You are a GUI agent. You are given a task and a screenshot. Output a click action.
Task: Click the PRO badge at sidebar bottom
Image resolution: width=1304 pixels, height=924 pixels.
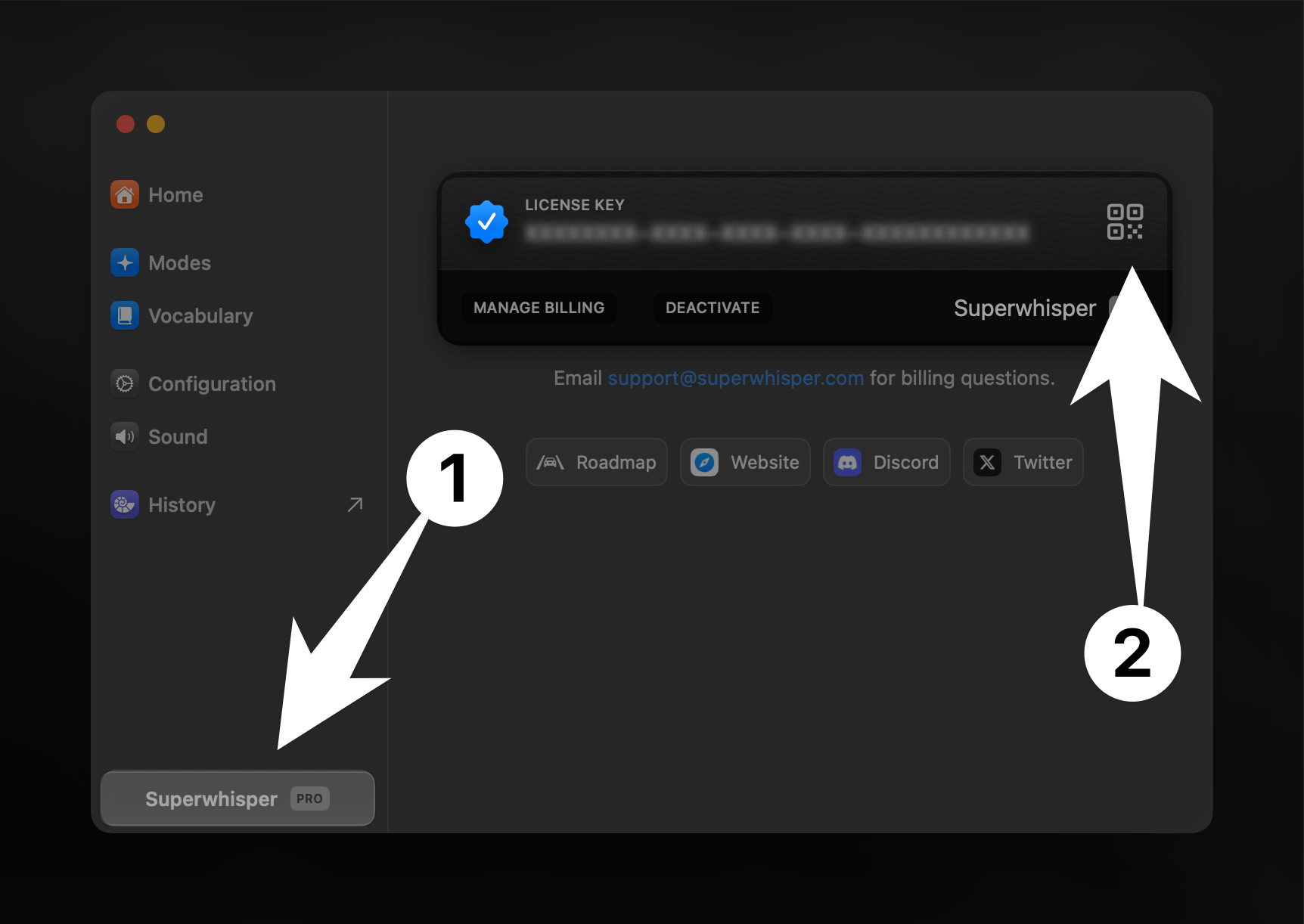[310, 798]
